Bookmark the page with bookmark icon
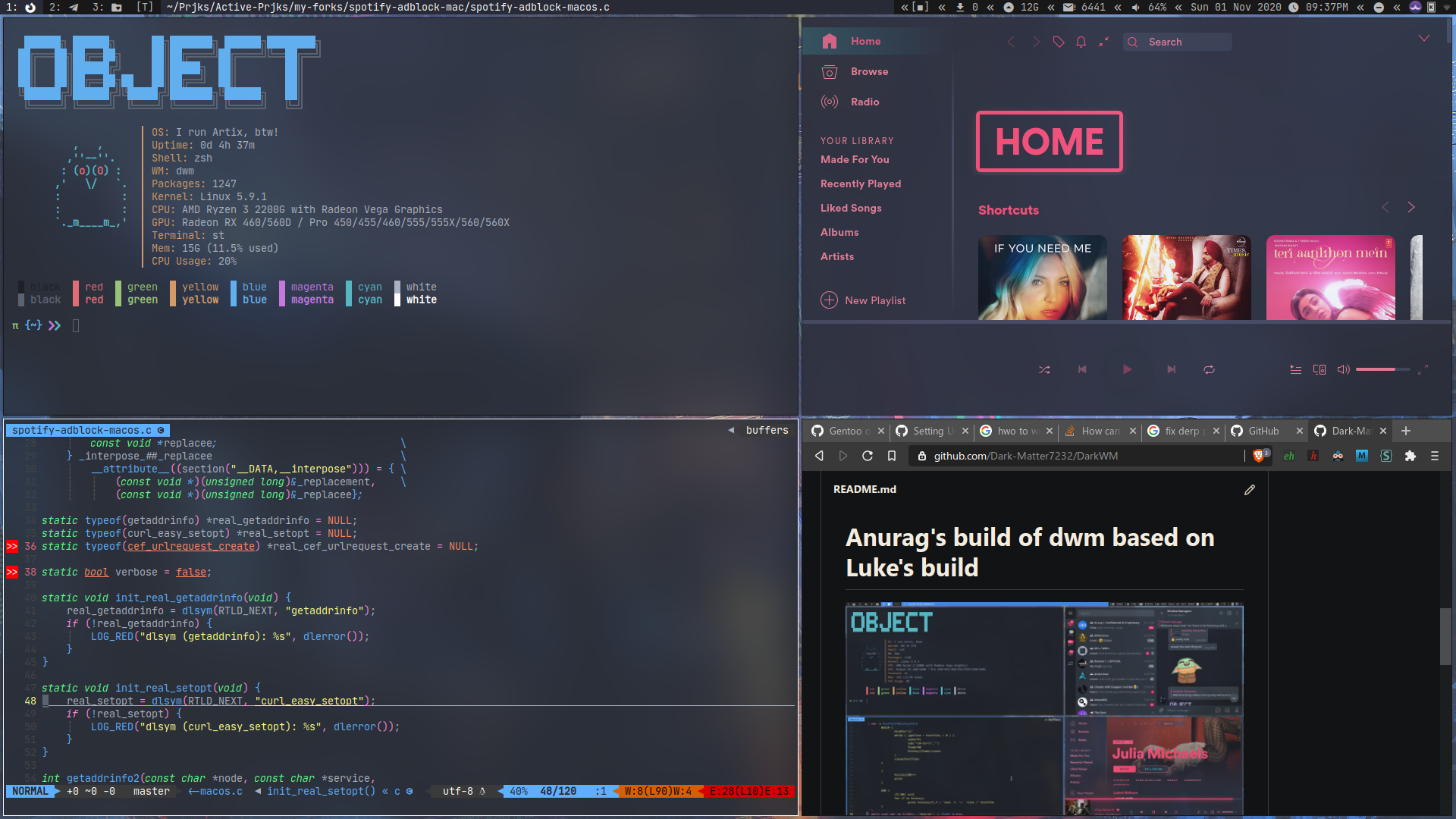Screen dimensions: 1456x819 click(x=892, y=456)
